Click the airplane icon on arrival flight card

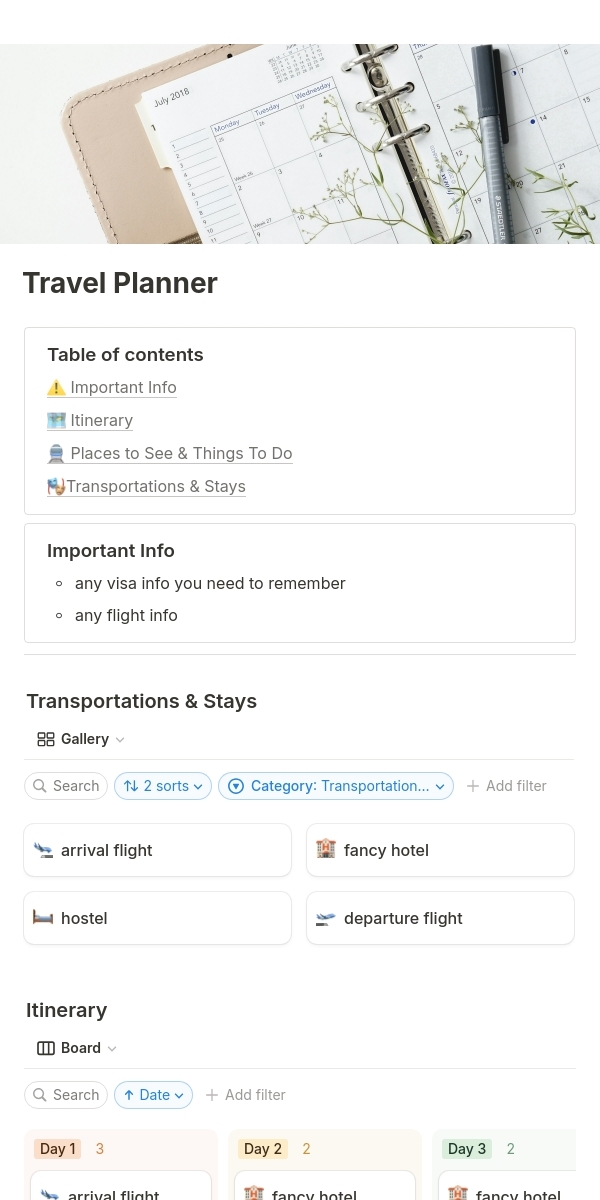pos(43,850)
